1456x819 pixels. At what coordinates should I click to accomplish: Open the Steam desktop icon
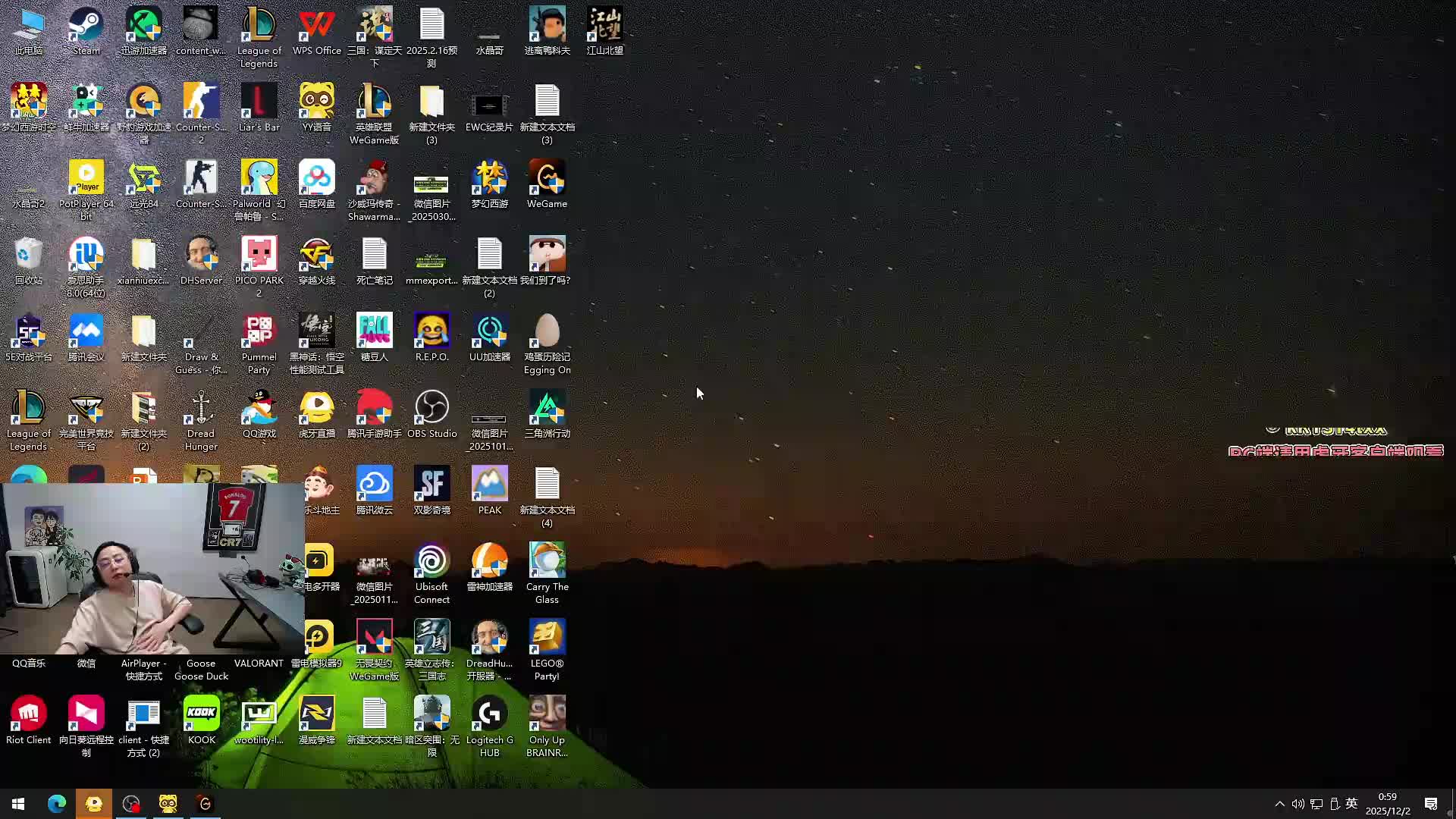click(86, 27)
